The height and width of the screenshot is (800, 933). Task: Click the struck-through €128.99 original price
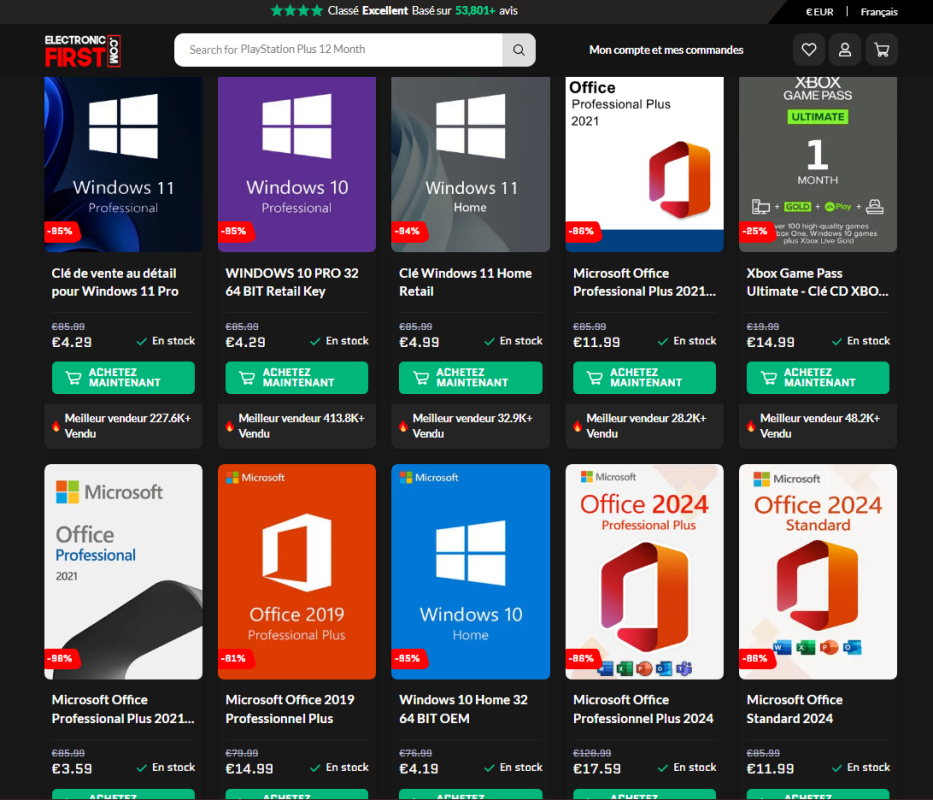(591, 753)
